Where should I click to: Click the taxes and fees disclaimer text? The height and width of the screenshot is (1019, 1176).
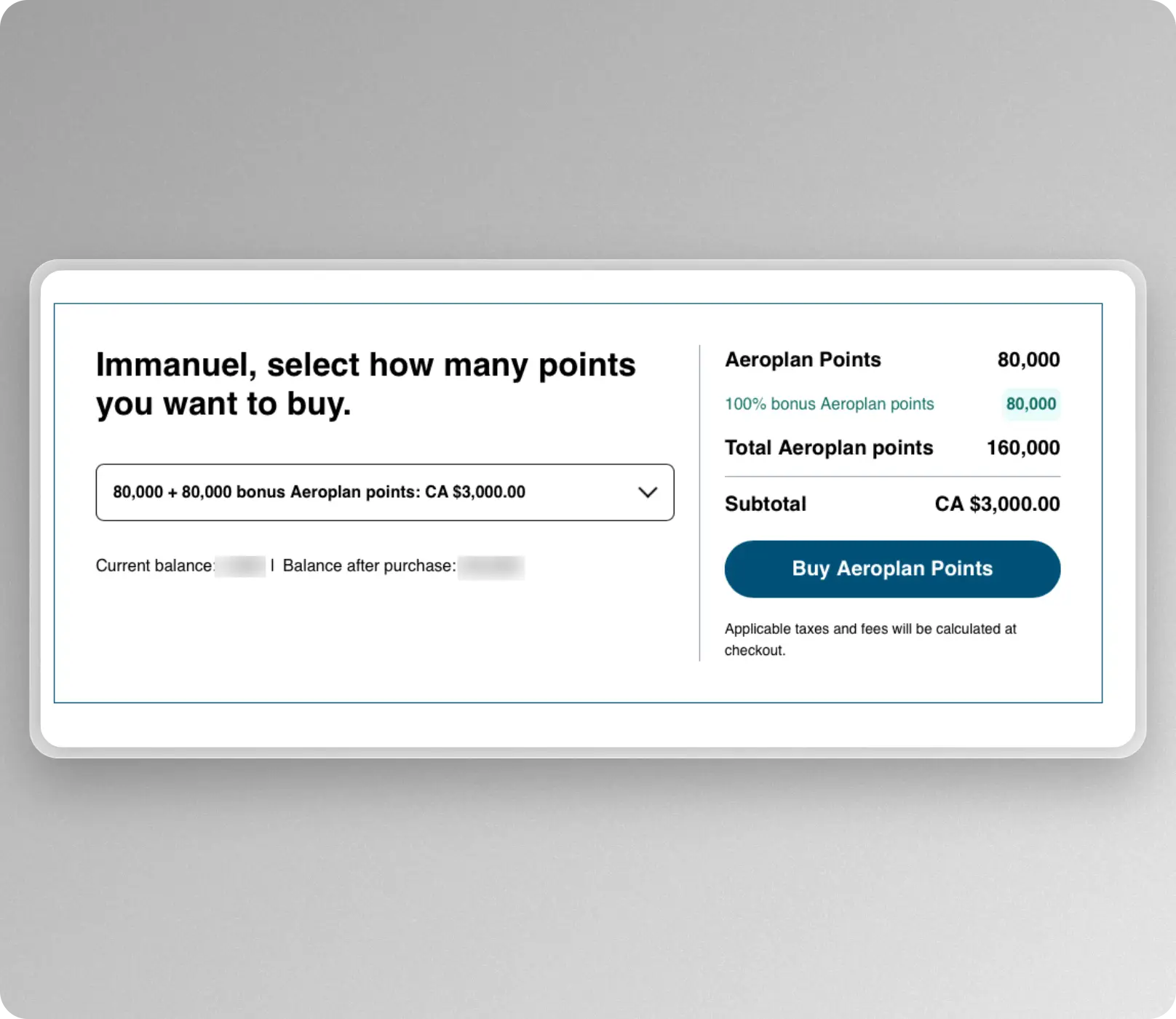(870, 639)
